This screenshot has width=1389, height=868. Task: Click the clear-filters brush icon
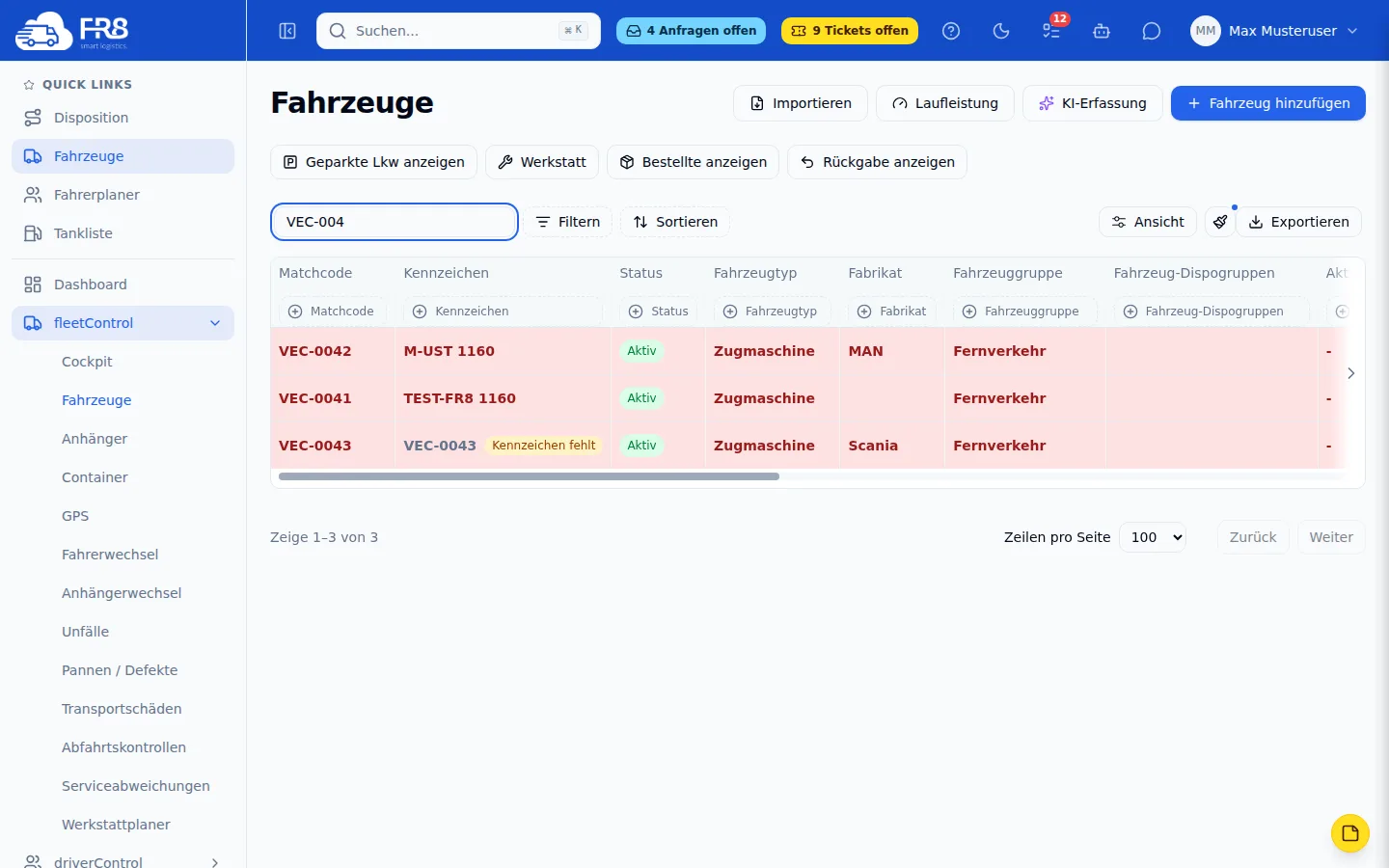coord(1220,222)
